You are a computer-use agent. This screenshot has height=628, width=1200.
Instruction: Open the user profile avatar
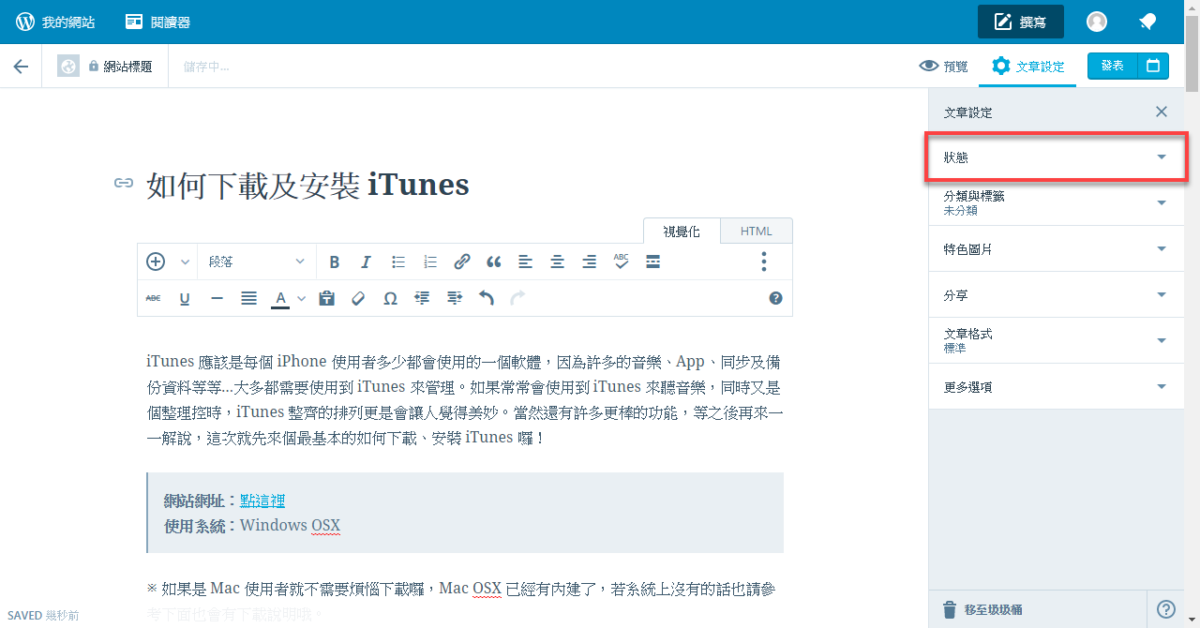[x=1097, y=22]
